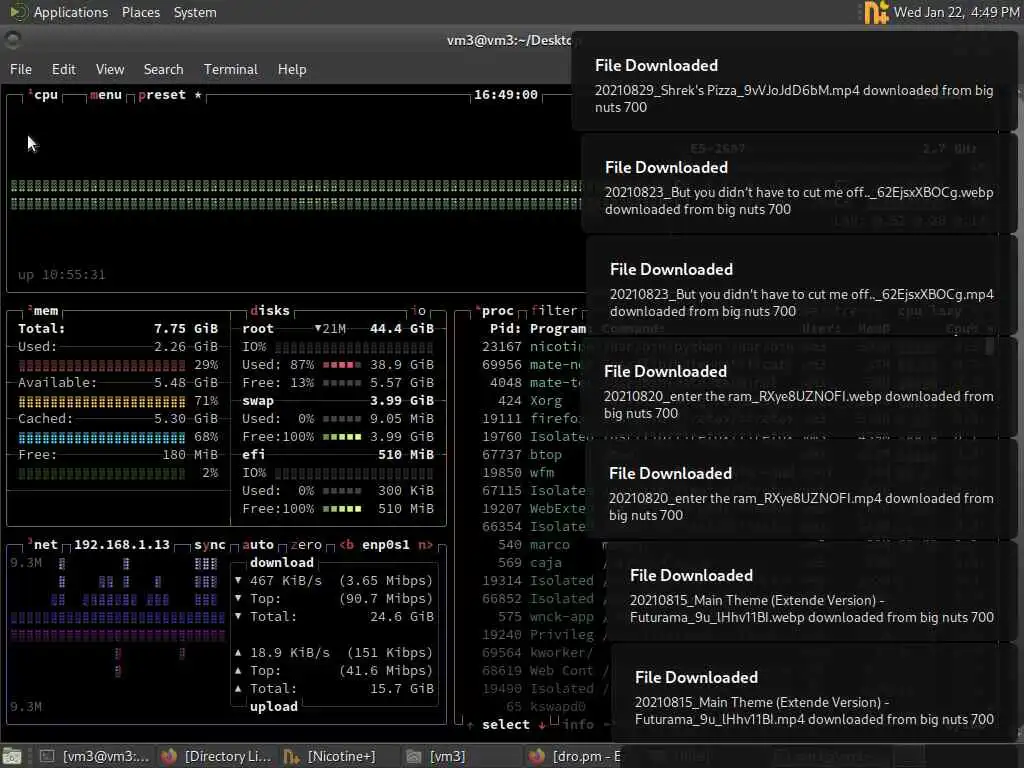Open the Edit menu
This screenshot has height=768, width=1024.
(63, 69)
